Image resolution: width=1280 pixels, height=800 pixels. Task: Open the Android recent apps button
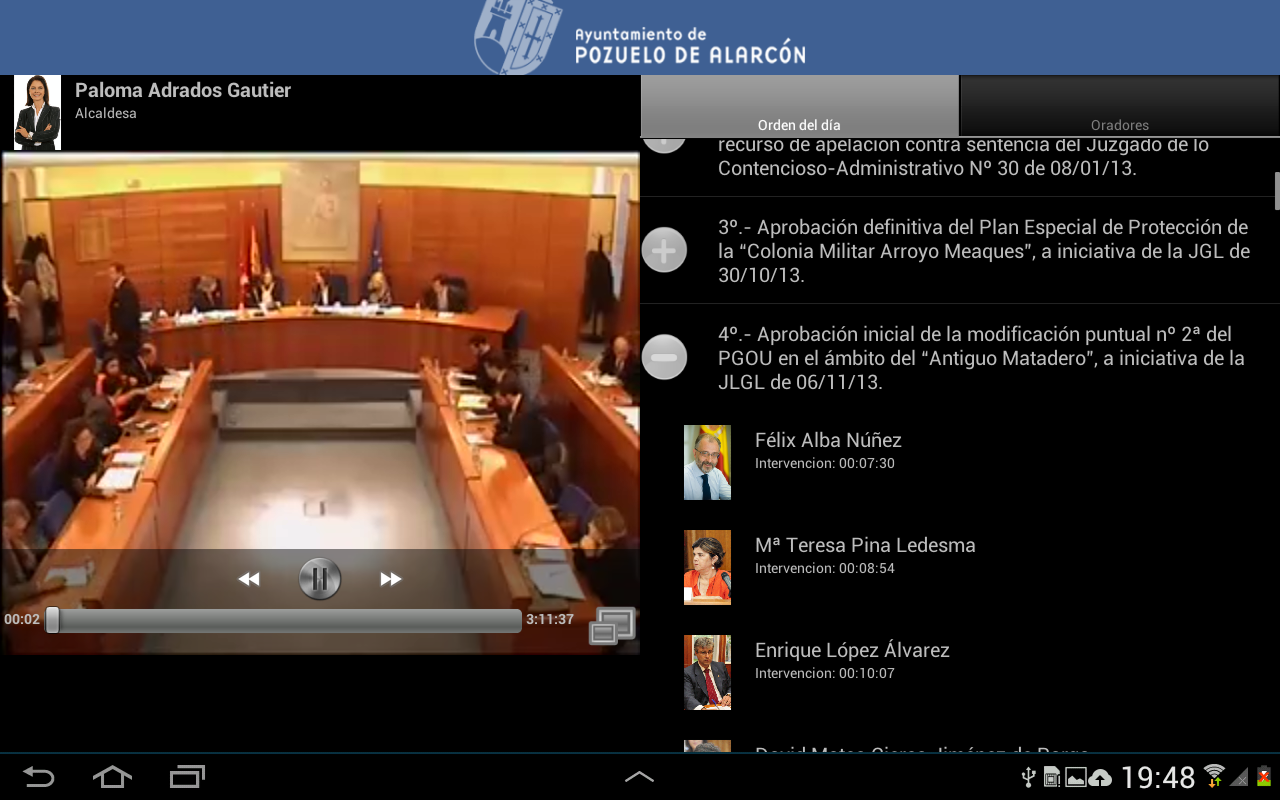187,776
